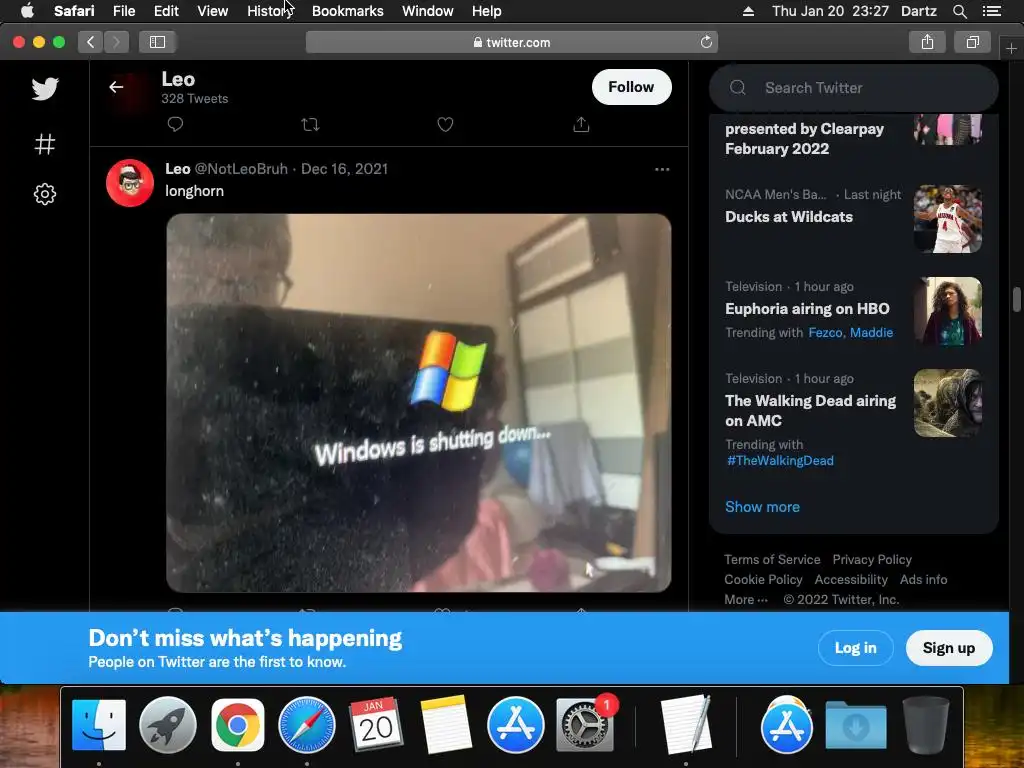Open the Dartz user menu
The height and width of the screenshot is (768, 1024).
click(x=918, y=11)
